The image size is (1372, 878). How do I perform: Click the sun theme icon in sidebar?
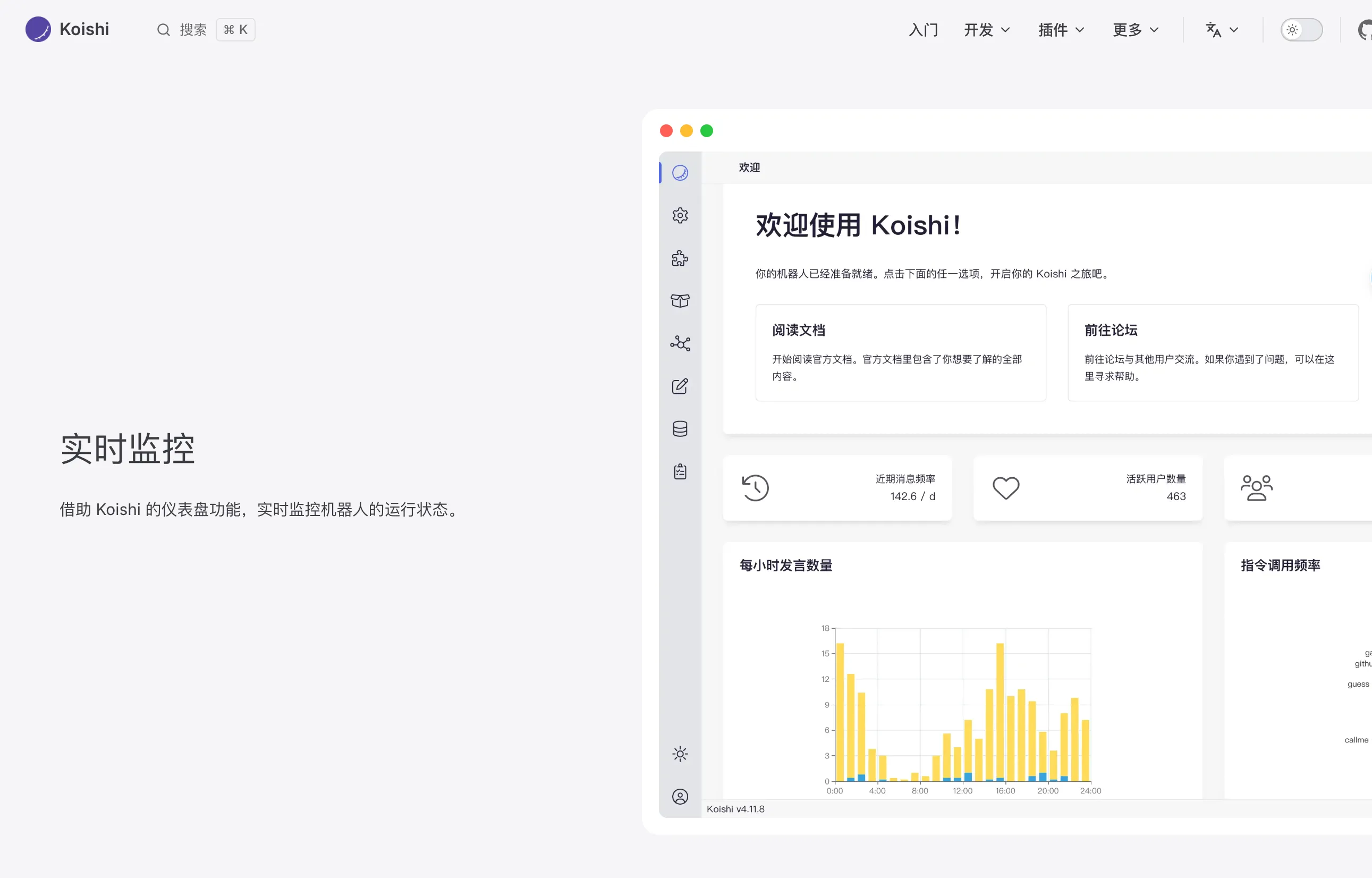680,754
